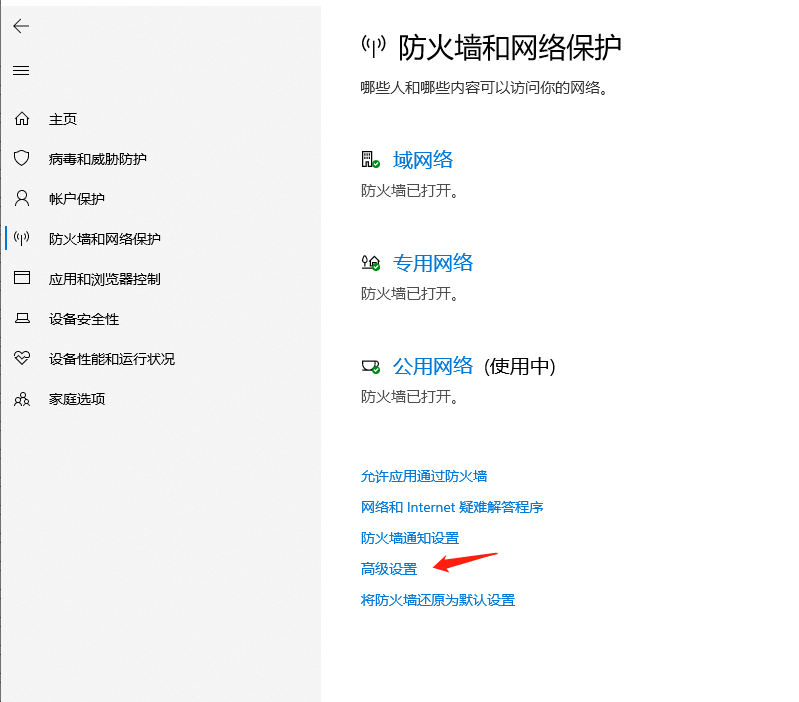Open 防火墙通知设置 link

click(410, 538)
